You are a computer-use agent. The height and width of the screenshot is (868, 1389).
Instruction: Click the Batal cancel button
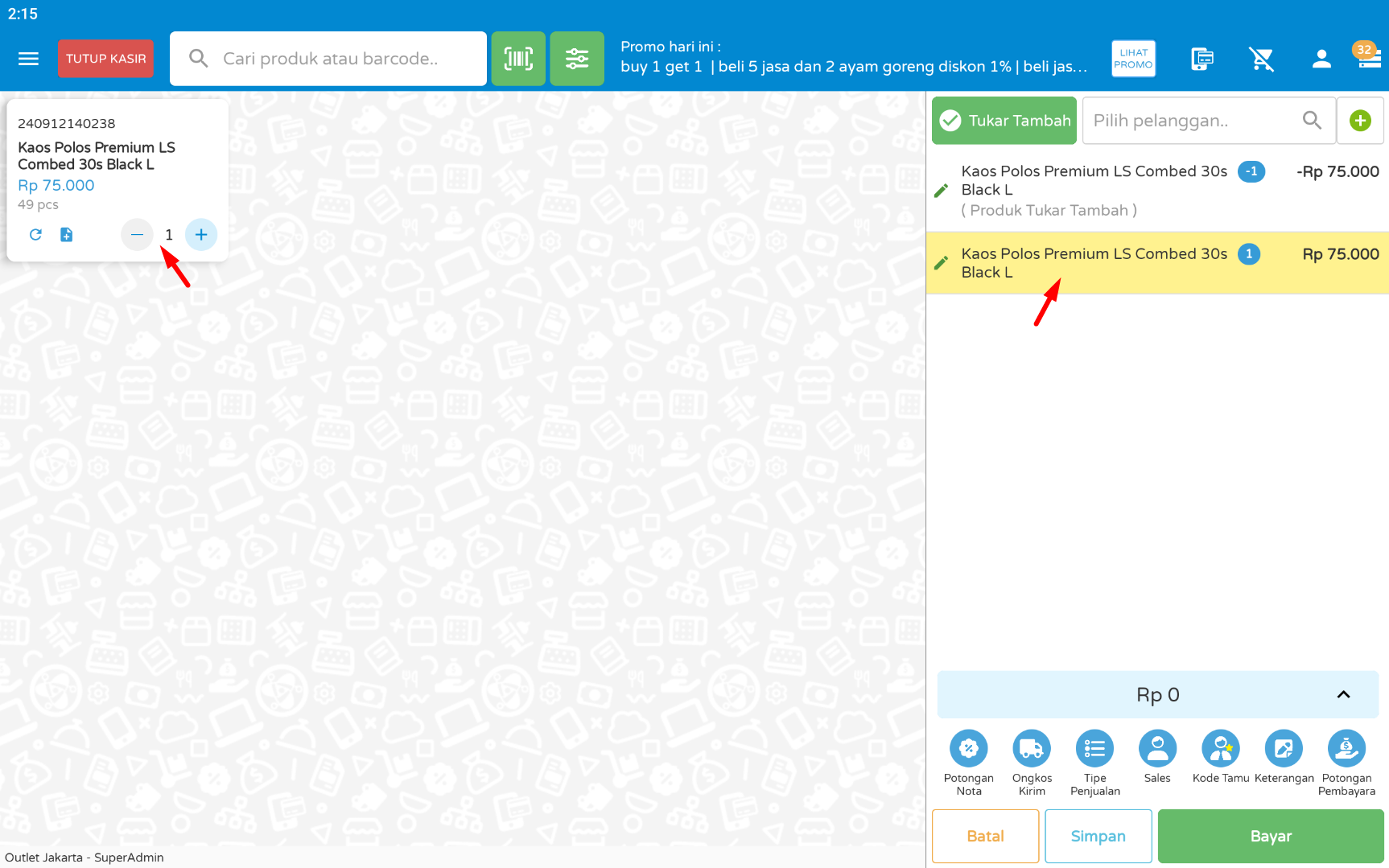point(985,836)
